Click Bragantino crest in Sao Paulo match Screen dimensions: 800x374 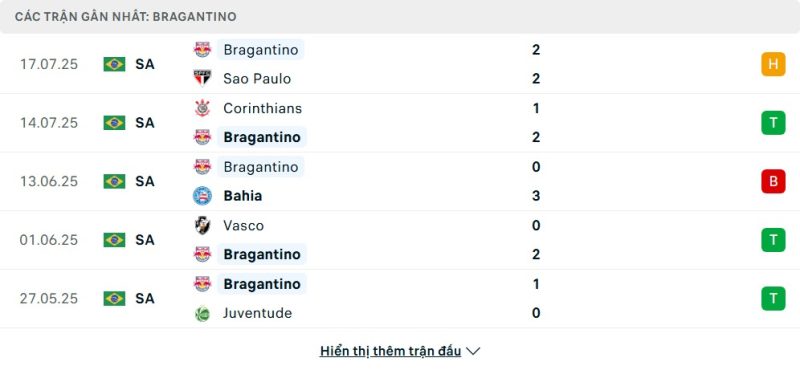(203, 49)
